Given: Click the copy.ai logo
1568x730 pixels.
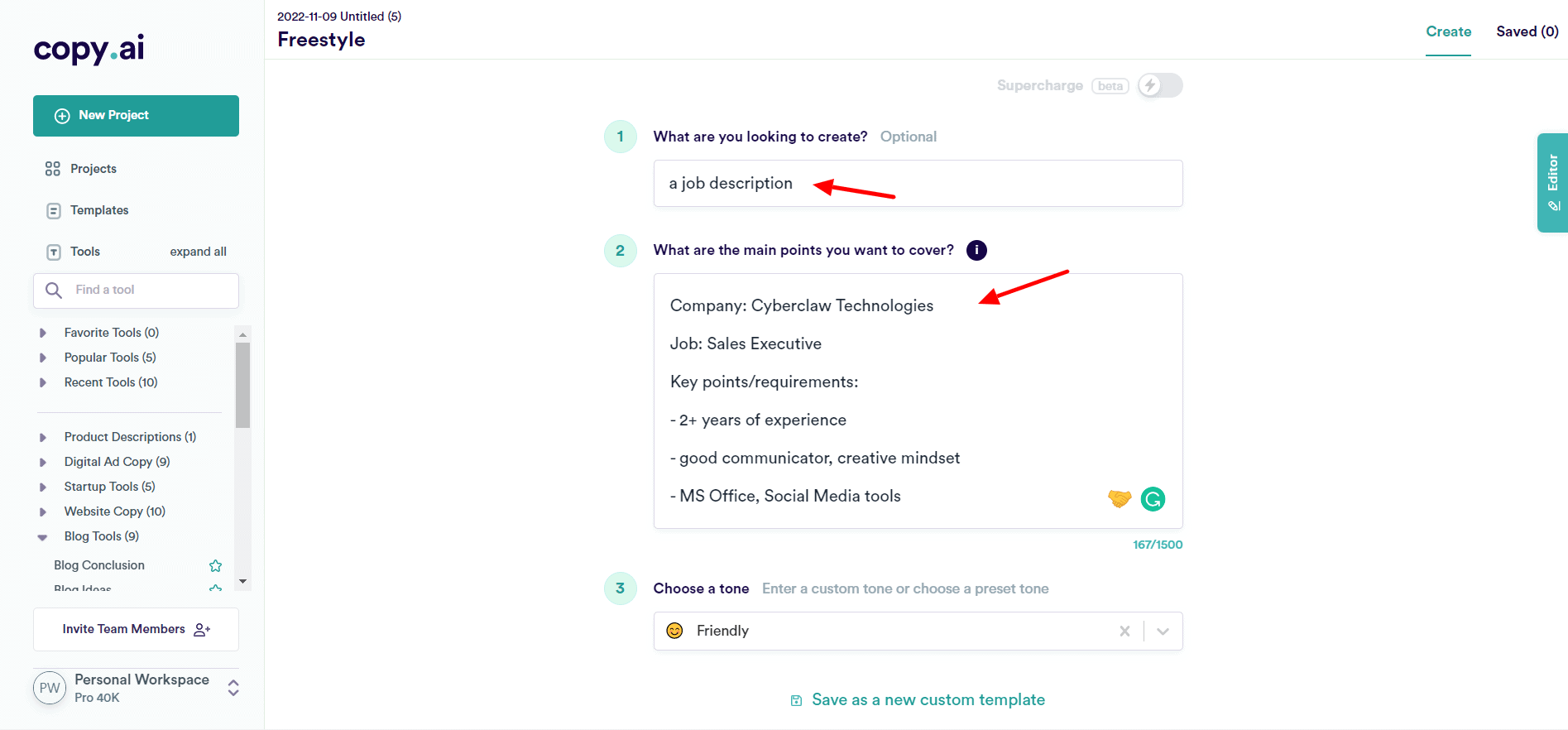Looking at the screenshot, I should 89,49.
